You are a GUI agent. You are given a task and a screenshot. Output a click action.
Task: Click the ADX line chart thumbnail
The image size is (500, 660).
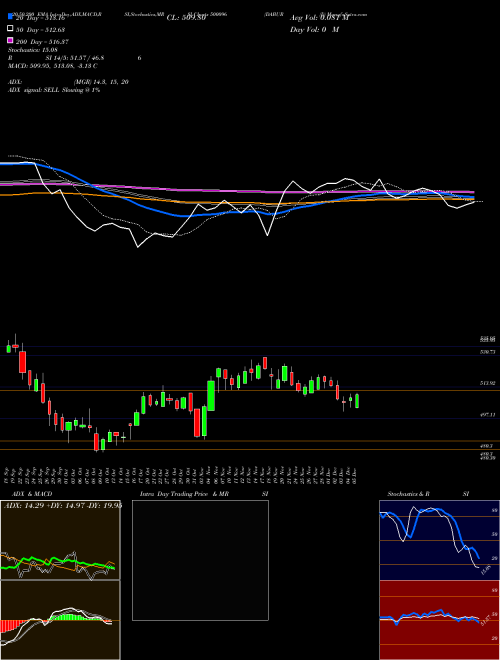click(60, 540)
